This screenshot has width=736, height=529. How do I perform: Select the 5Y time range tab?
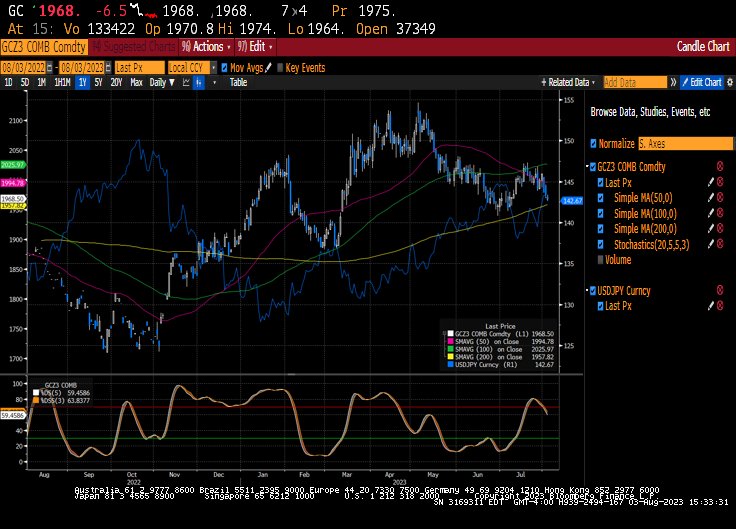click(x=98, y=83)
